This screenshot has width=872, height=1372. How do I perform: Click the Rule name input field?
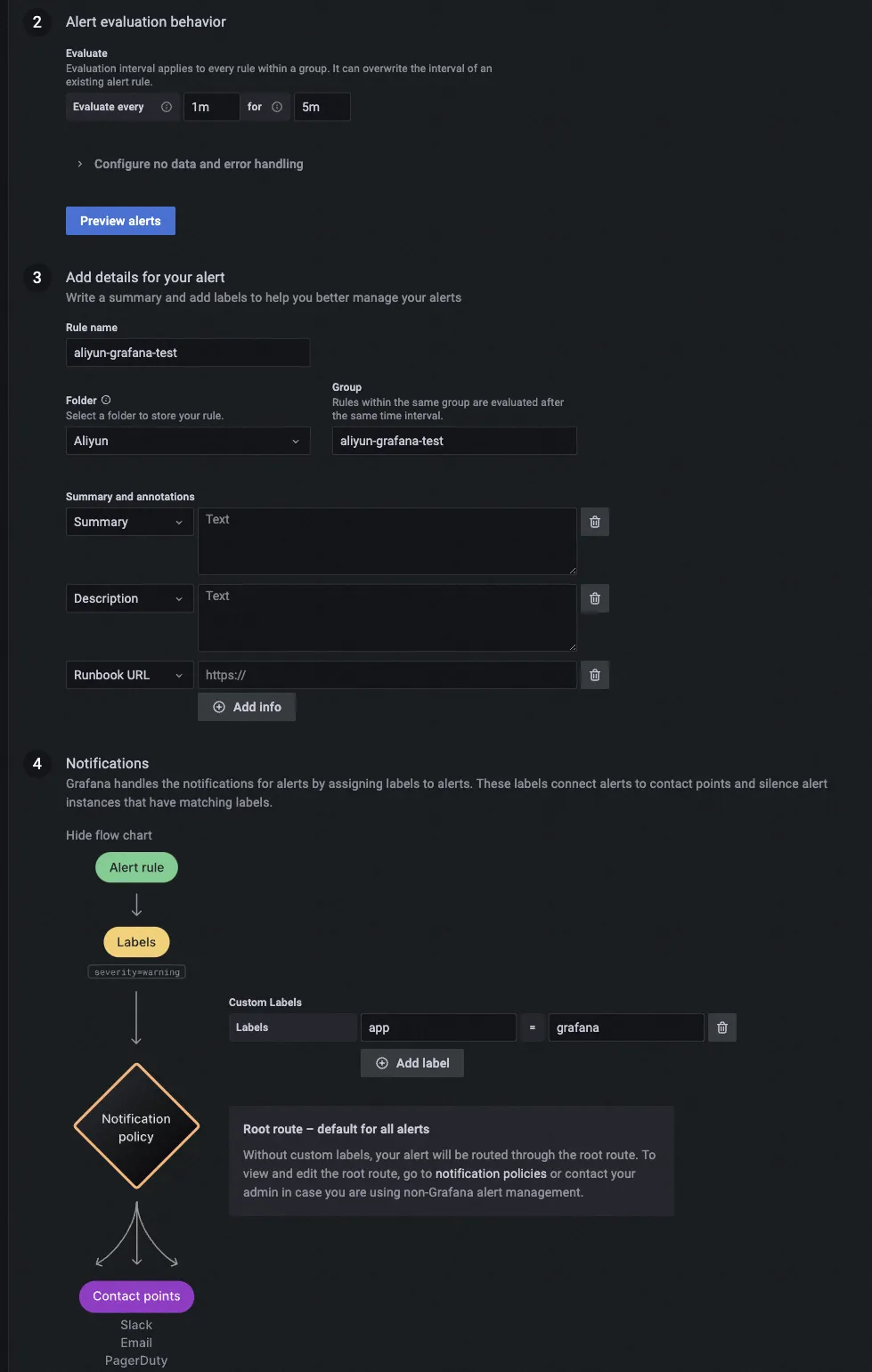point(188,353)
